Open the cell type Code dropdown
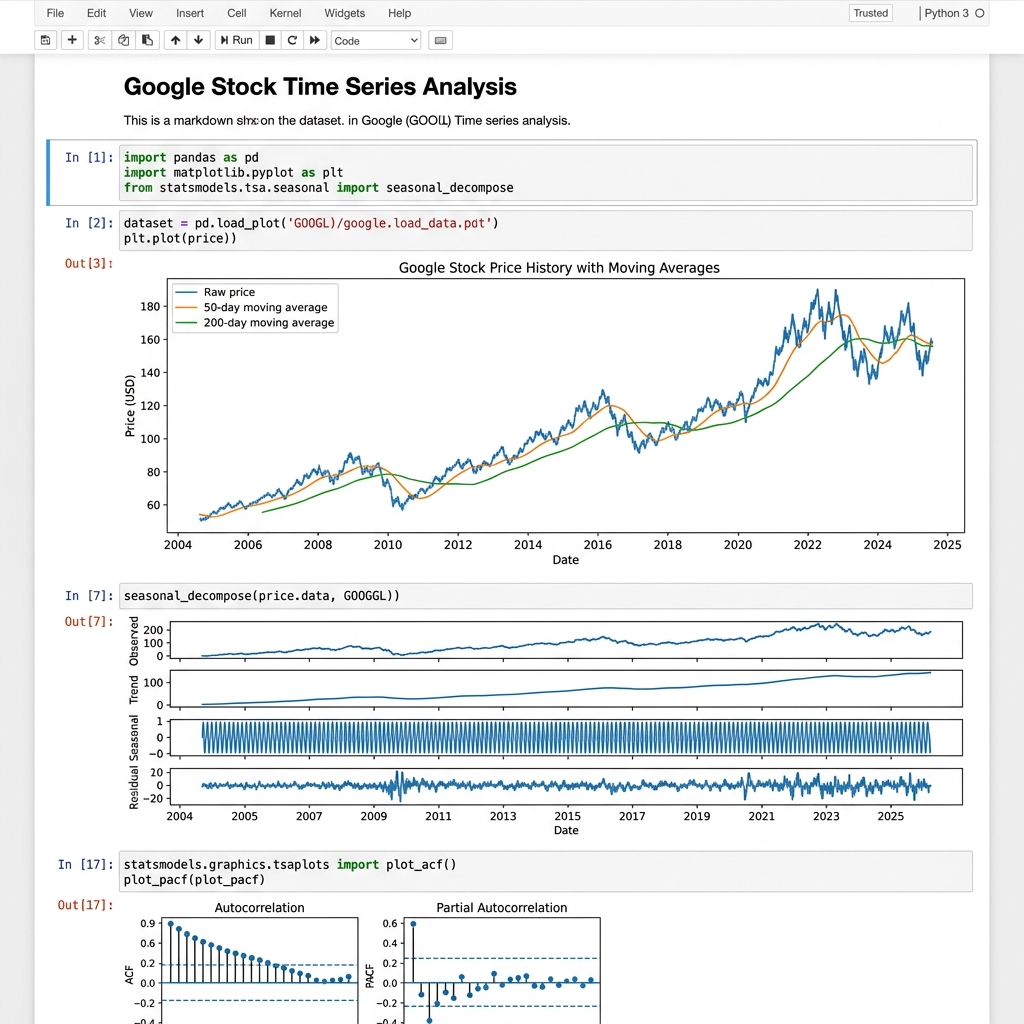 (376, 40)
